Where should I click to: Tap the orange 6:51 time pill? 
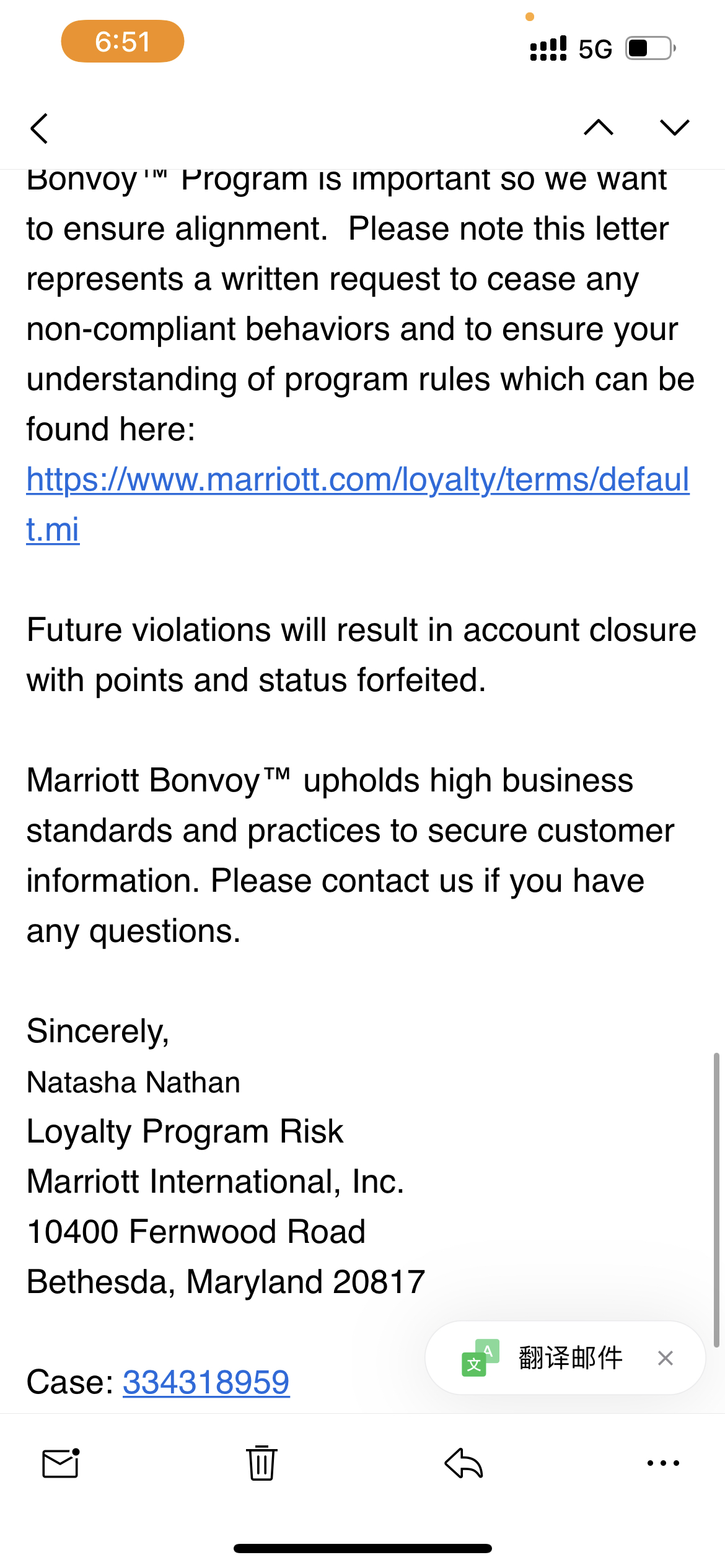coord(122,41)
